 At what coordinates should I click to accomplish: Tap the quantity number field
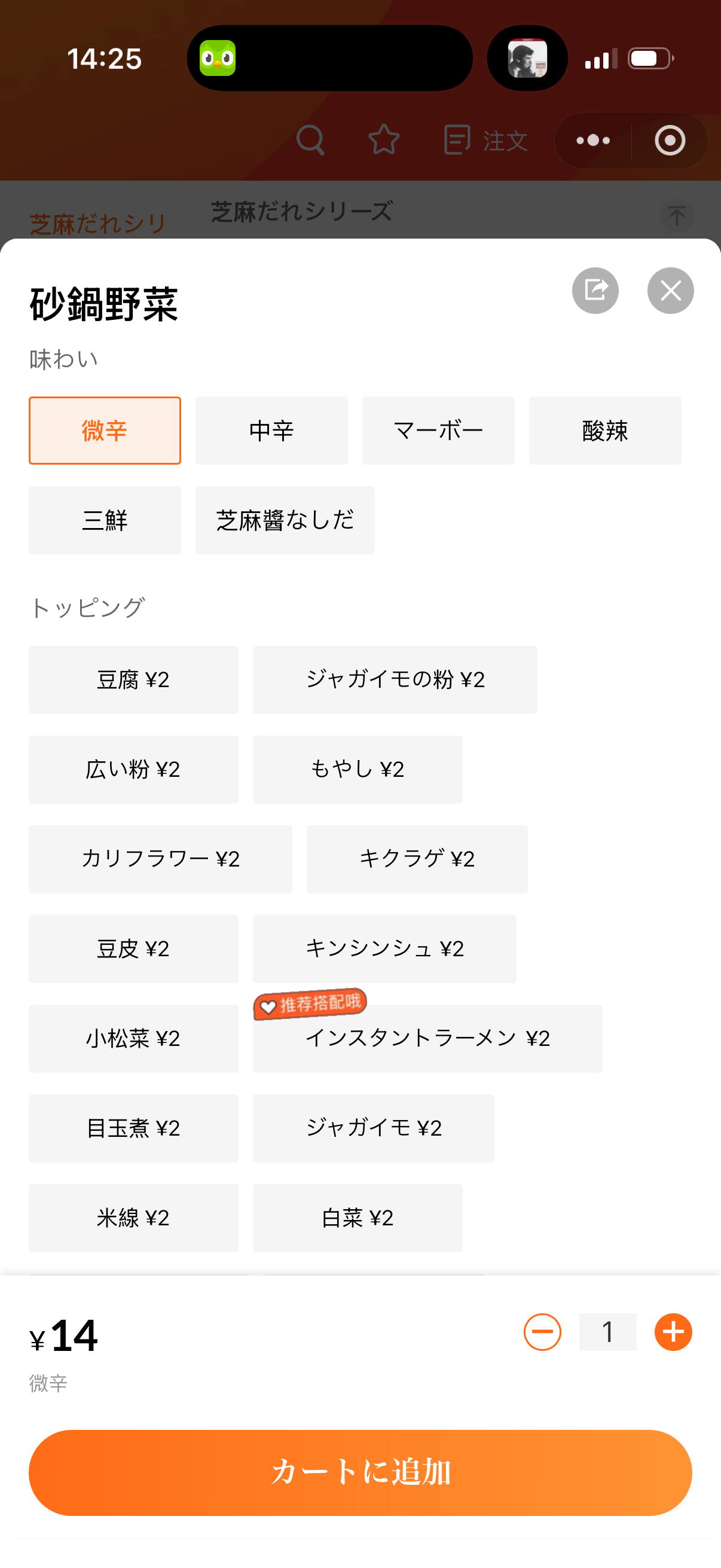click(x=607, y=1332)
